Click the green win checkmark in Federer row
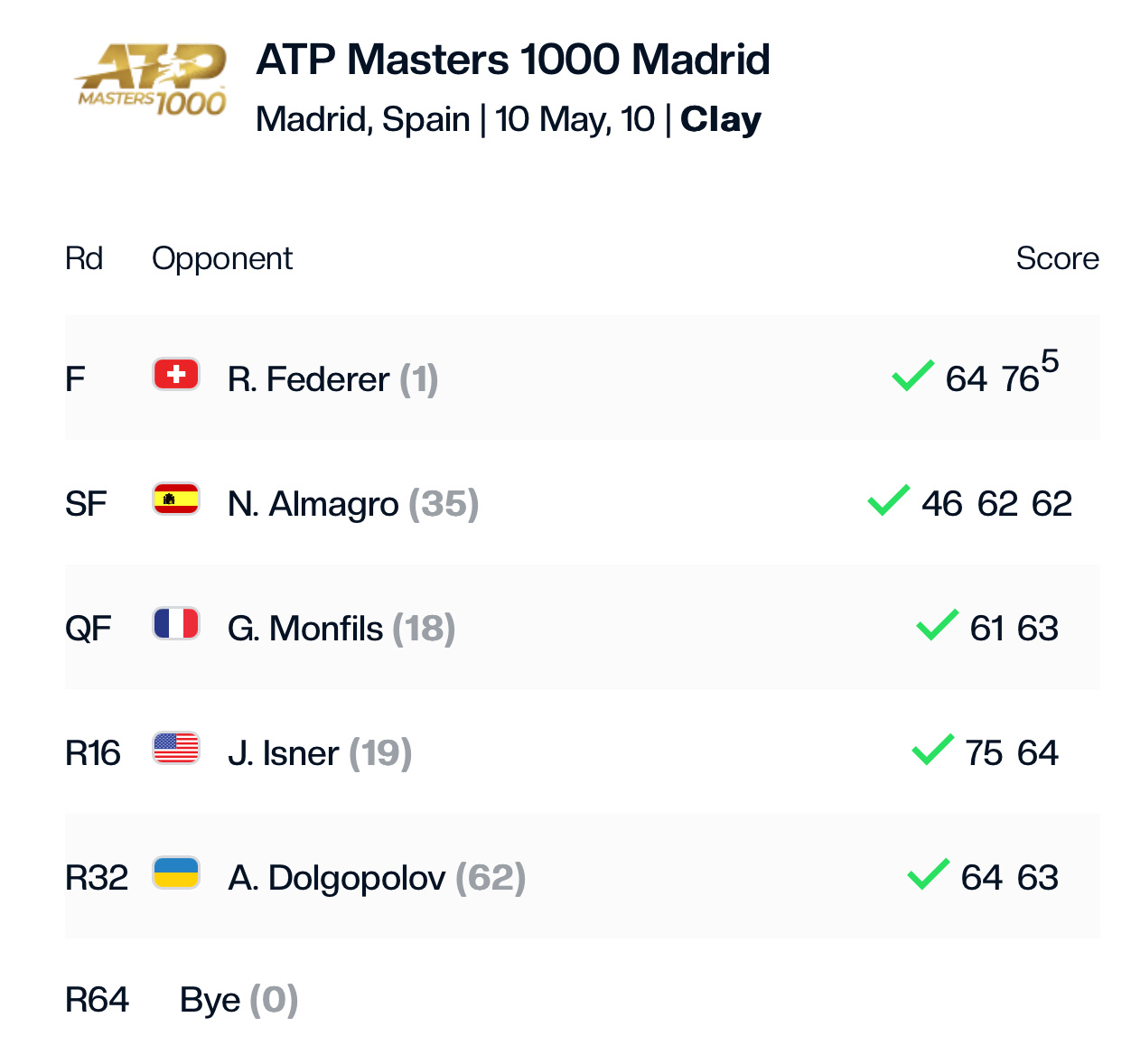Screen dimensions: 1131x1064 (912, 375)
